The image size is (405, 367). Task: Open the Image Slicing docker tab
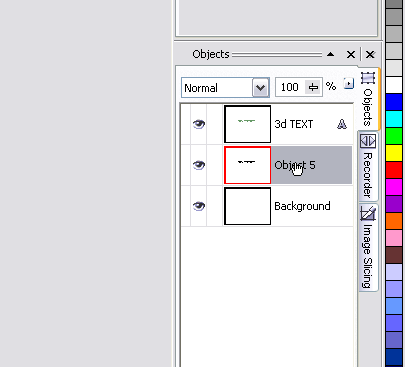pyautogui.click(x=368, y=247)
